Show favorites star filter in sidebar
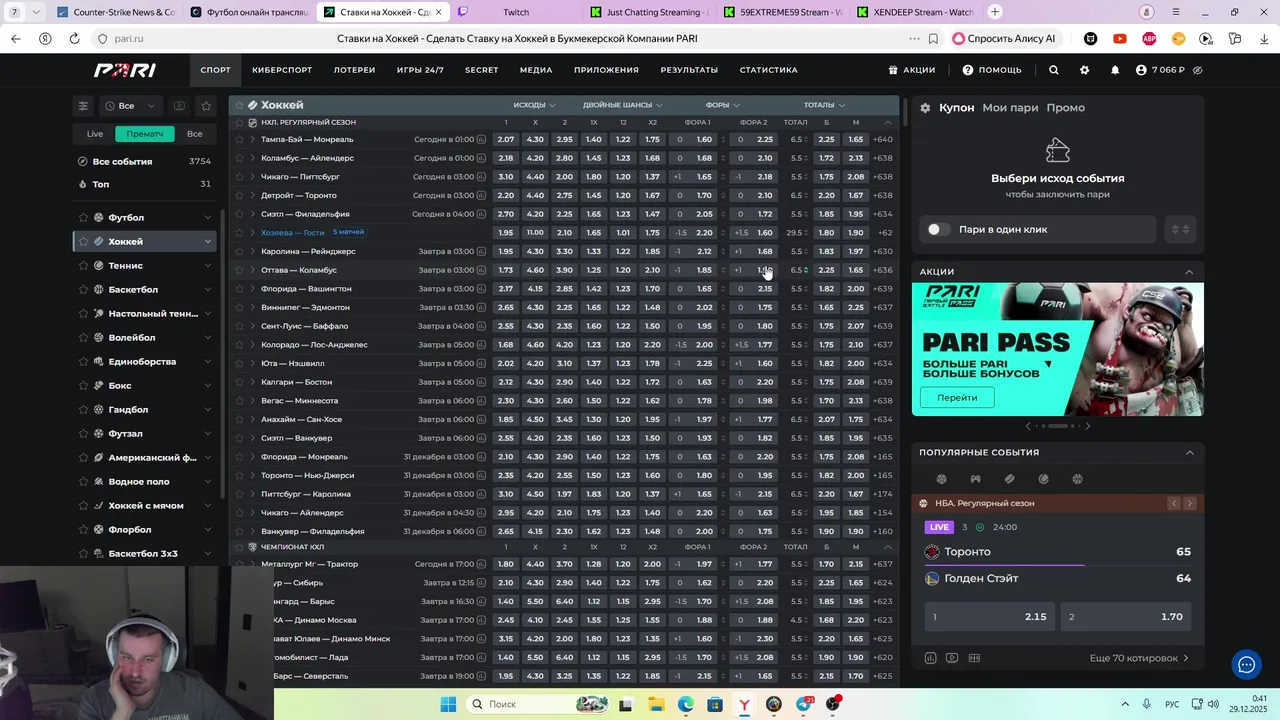Image resolution: width=1280 pixels, height=720 pixels. point(206,106)
